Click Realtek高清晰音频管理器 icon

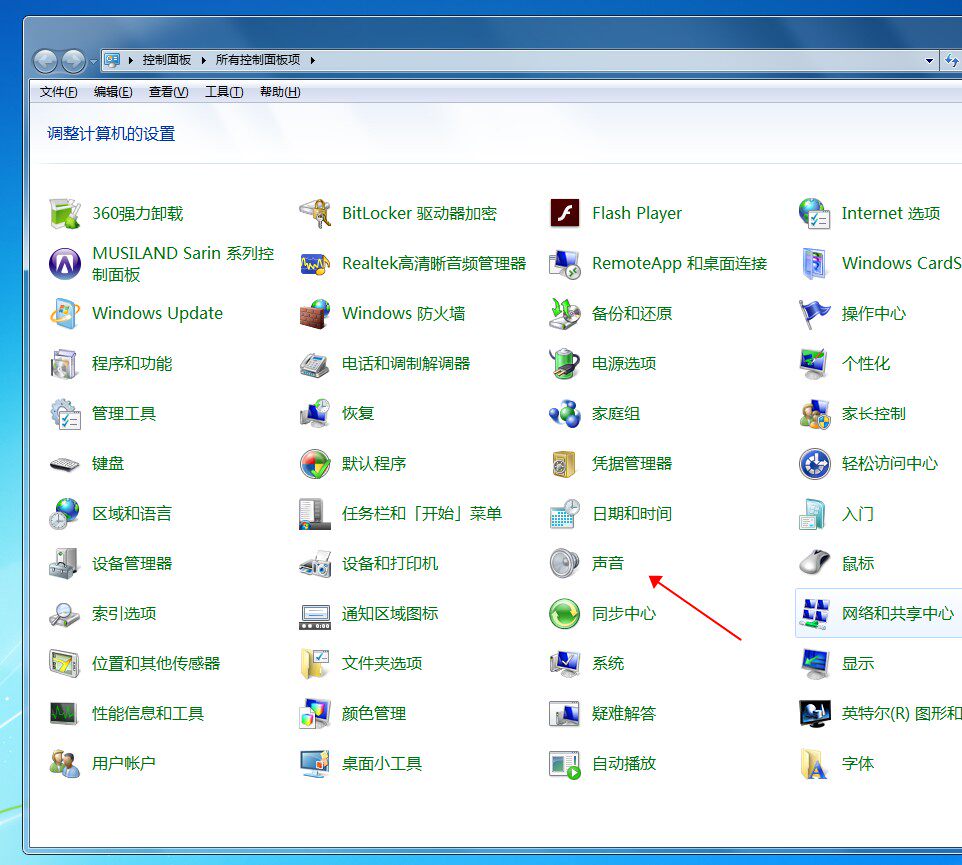click(x=315, y=264)
